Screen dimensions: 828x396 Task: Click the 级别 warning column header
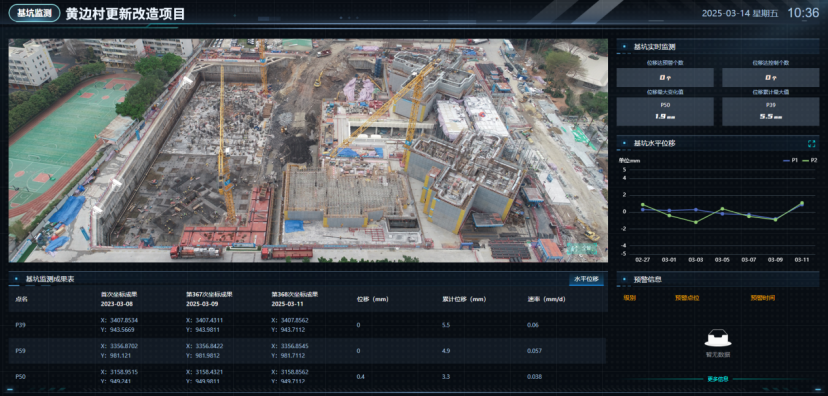click(x=629, y=298)
